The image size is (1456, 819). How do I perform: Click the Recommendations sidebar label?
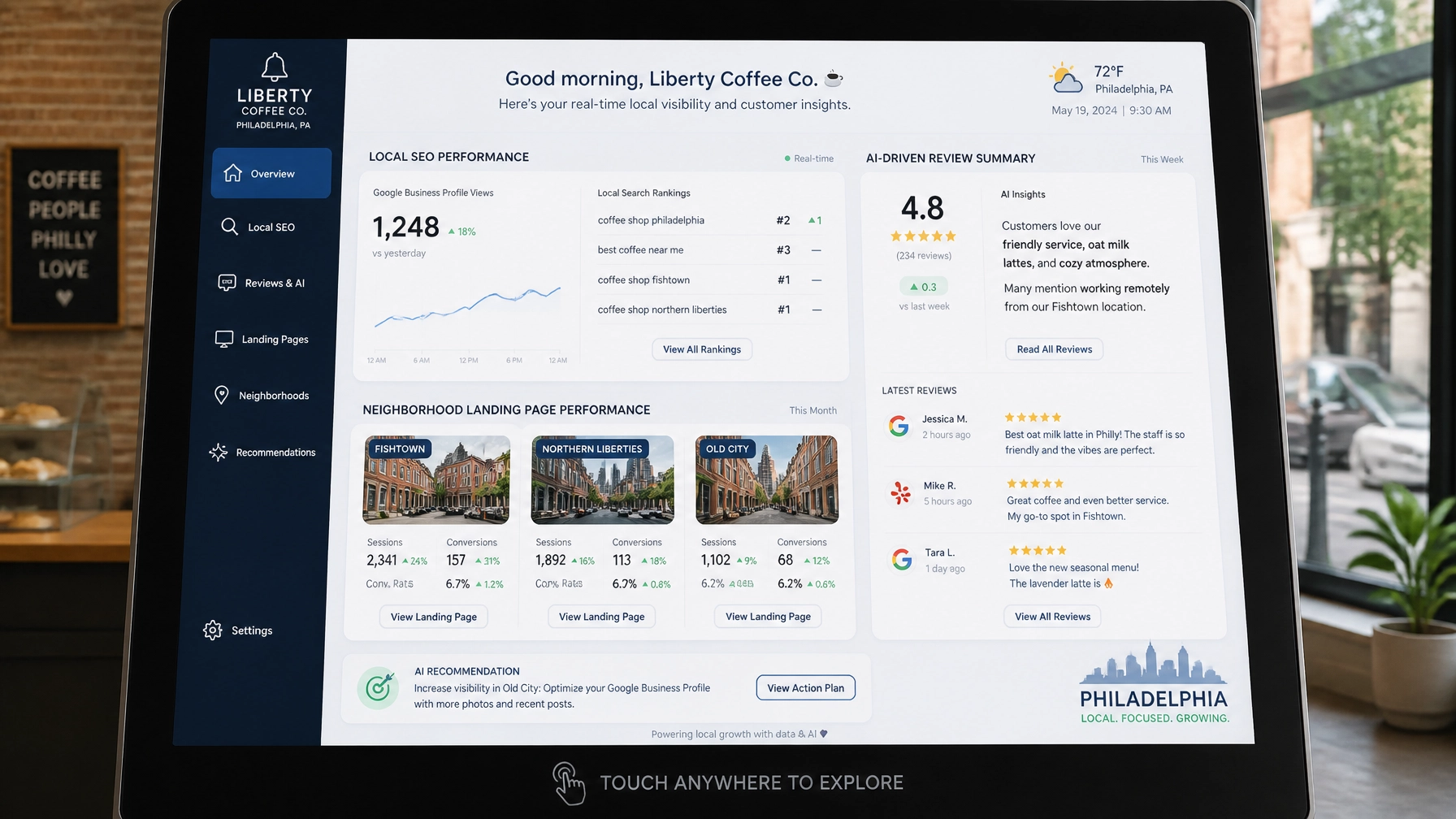point(276,453)
